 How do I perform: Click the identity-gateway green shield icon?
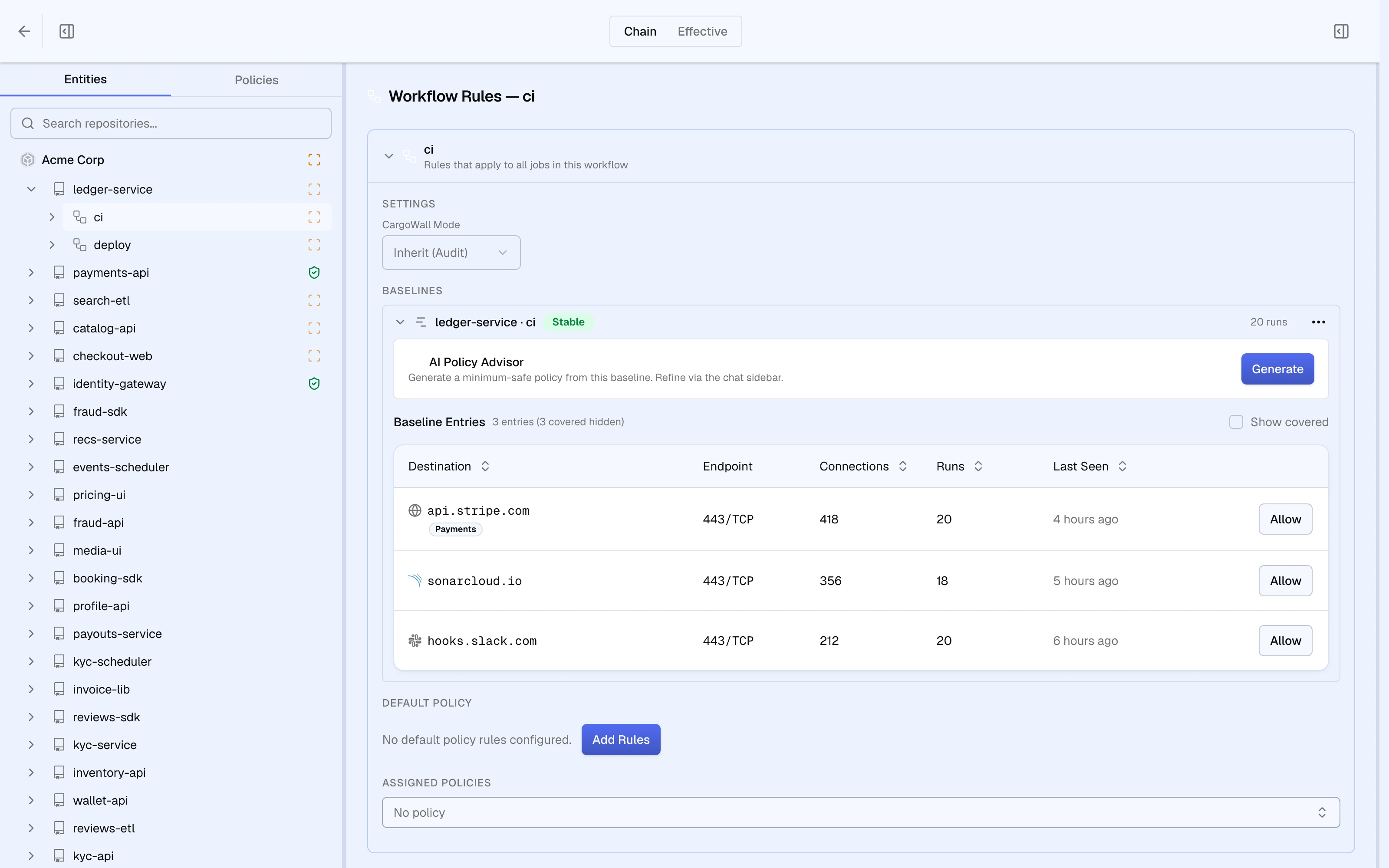tap(314, 384)
